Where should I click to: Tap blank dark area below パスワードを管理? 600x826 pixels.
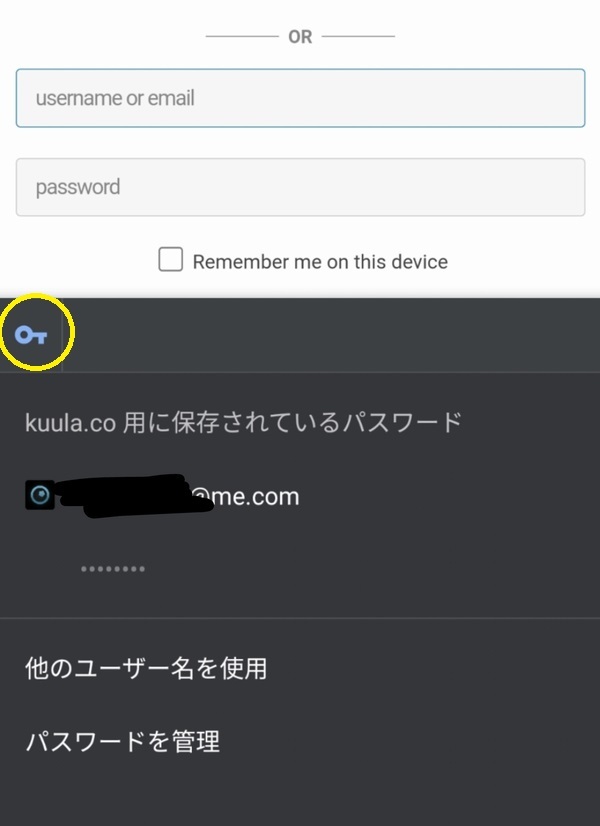tap(300, 795)
